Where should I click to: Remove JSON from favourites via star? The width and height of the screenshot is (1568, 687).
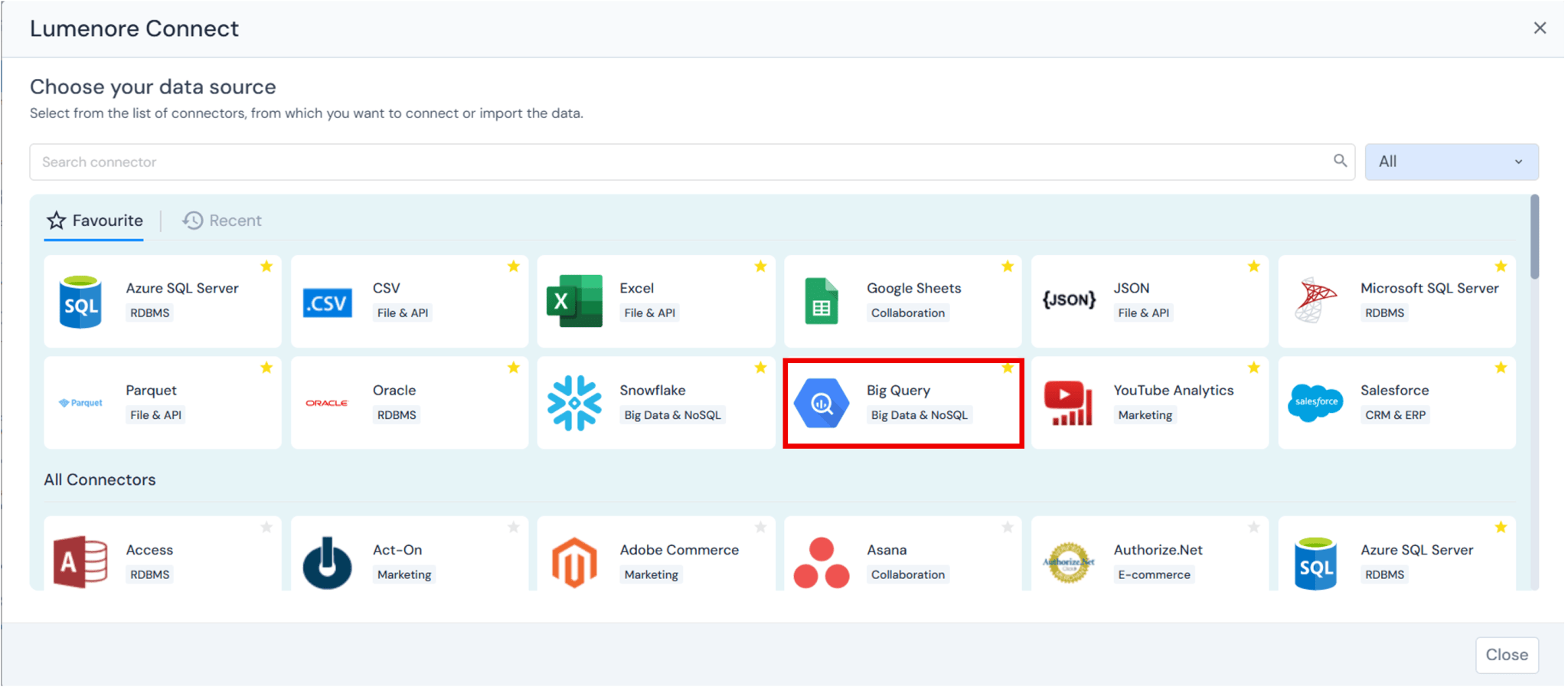pos(1254,267)
